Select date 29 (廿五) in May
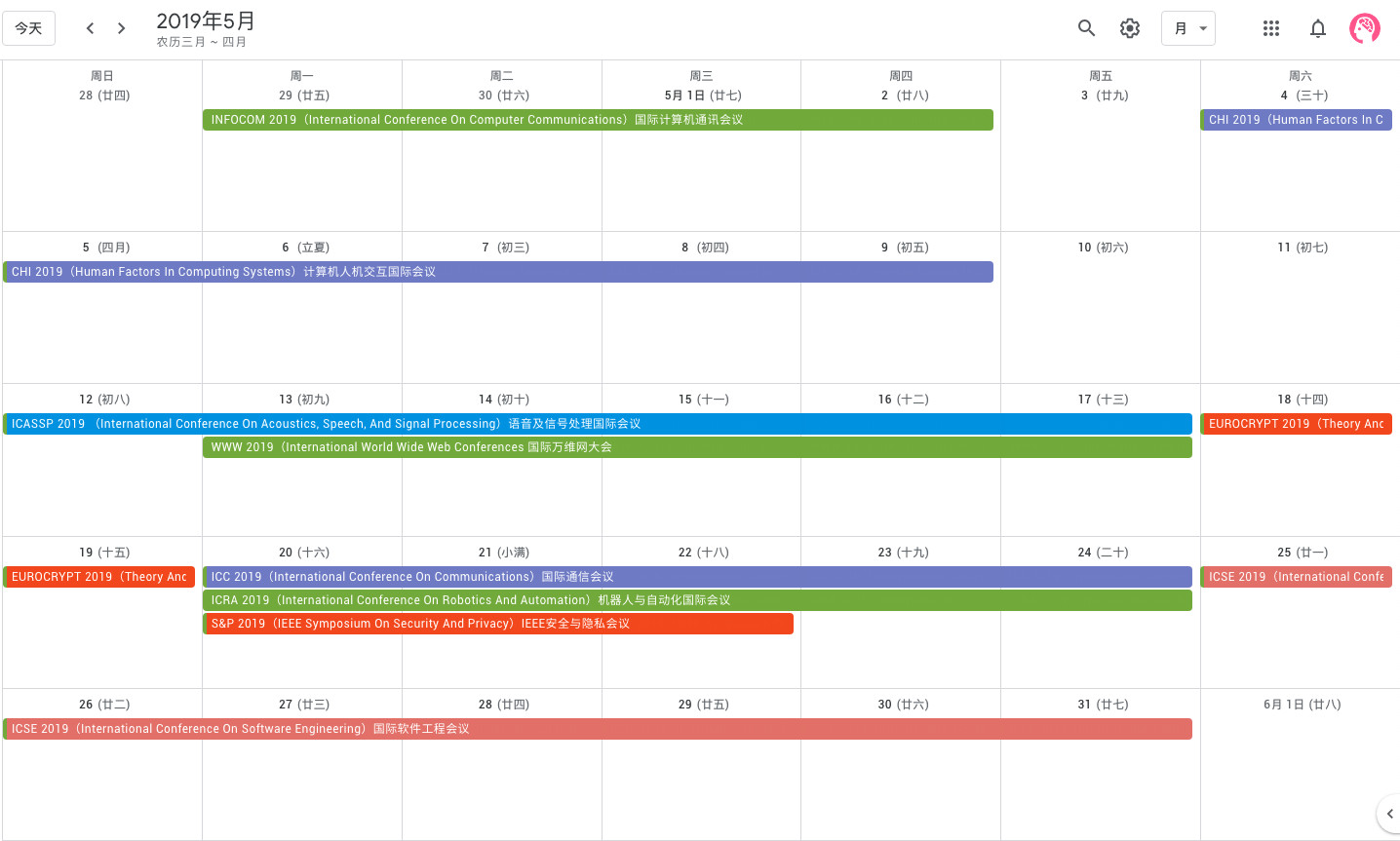This screenshot has height=841, width=1400. click(x=704, y=705)
